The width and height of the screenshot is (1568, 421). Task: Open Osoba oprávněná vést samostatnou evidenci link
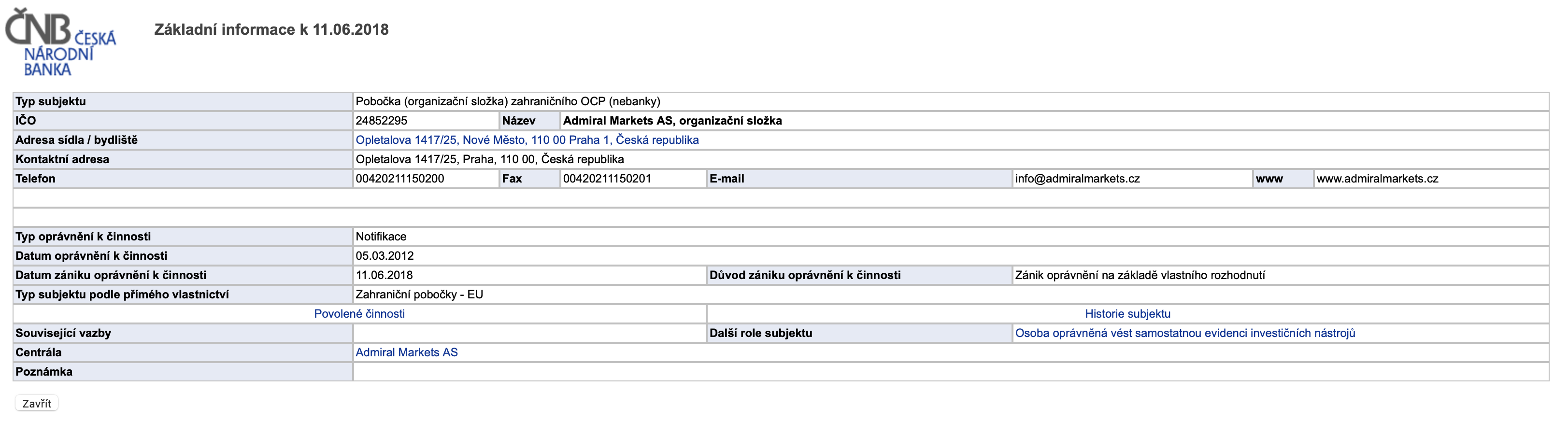(x=1185, y=334)
